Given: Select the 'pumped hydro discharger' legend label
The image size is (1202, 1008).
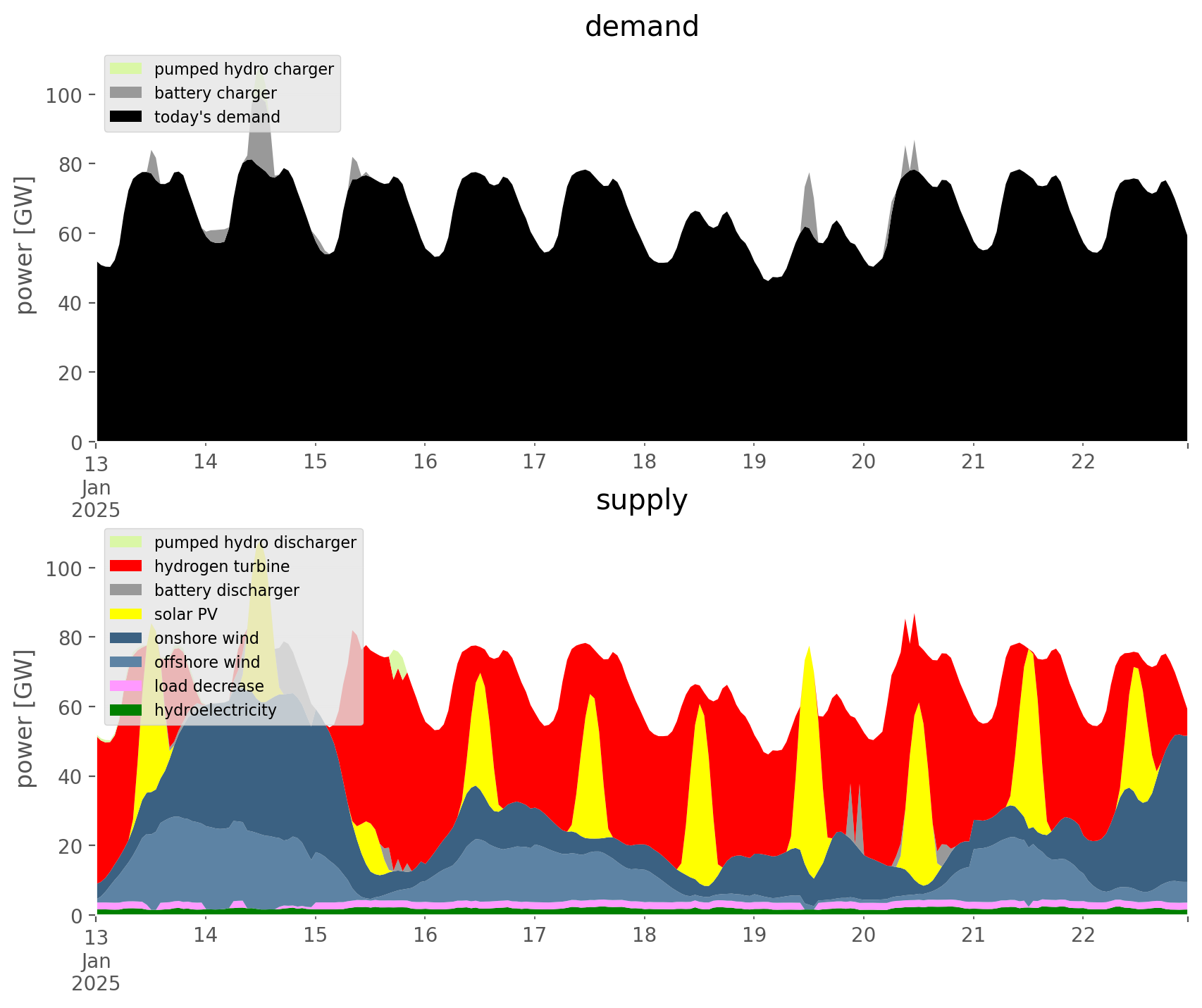Looking at the screenshot, I should point(255,543).
